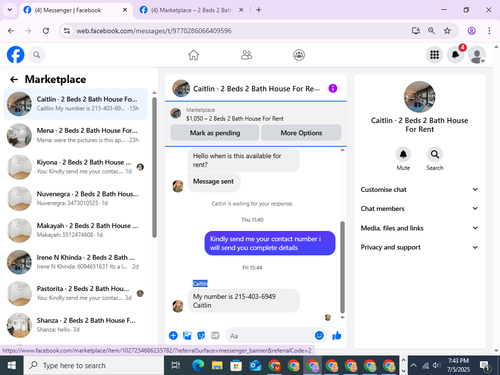The image size is (500, 375).
Task: Show hidden system tray icons chevron
Action: click(x=413, y=365)
